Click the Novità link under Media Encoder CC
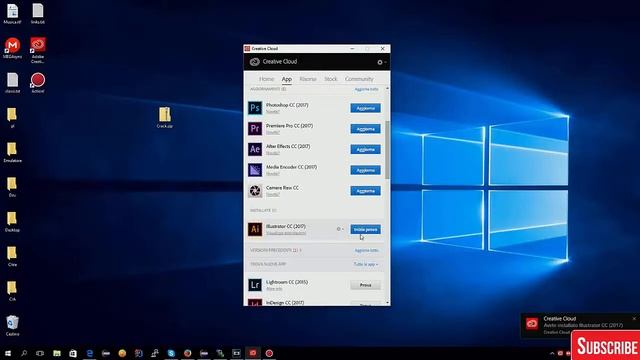Screen dimensions: 640x360 (273, 173)
